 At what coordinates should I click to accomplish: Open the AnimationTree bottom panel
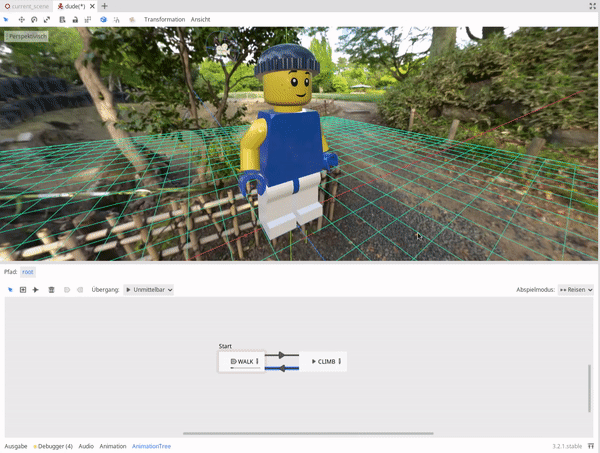pyautogui.click(x=152, y=446)
